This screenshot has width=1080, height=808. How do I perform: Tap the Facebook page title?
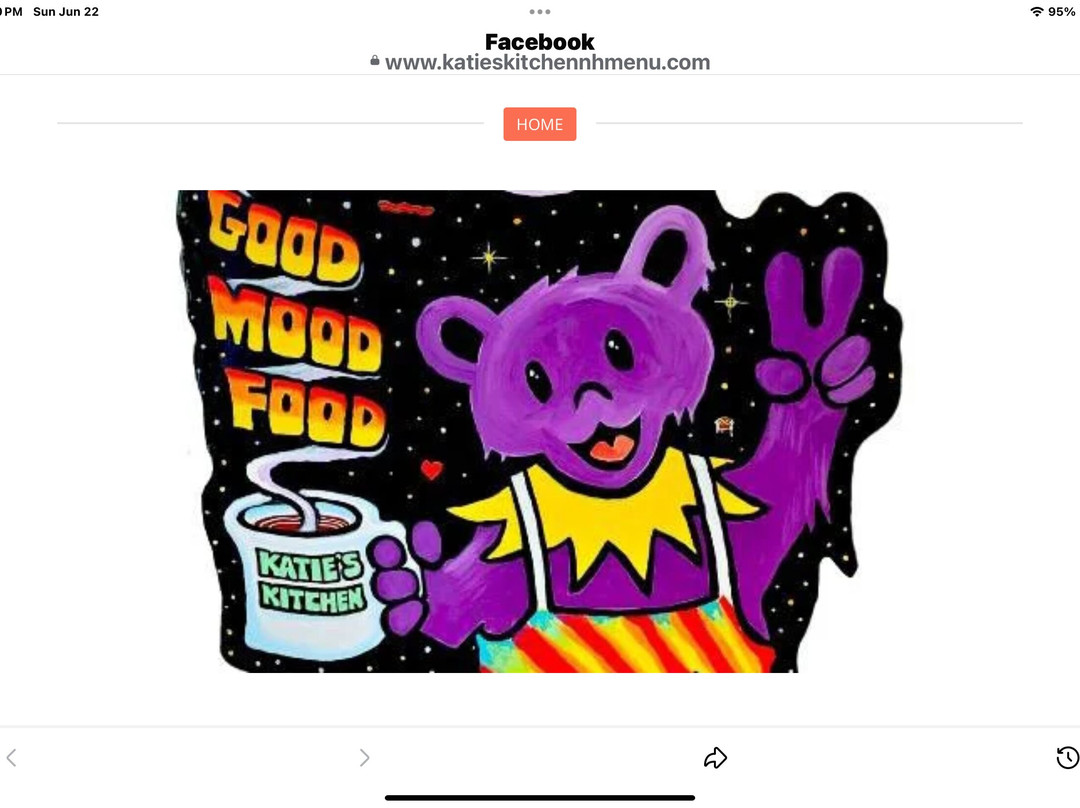pos(539,41)
